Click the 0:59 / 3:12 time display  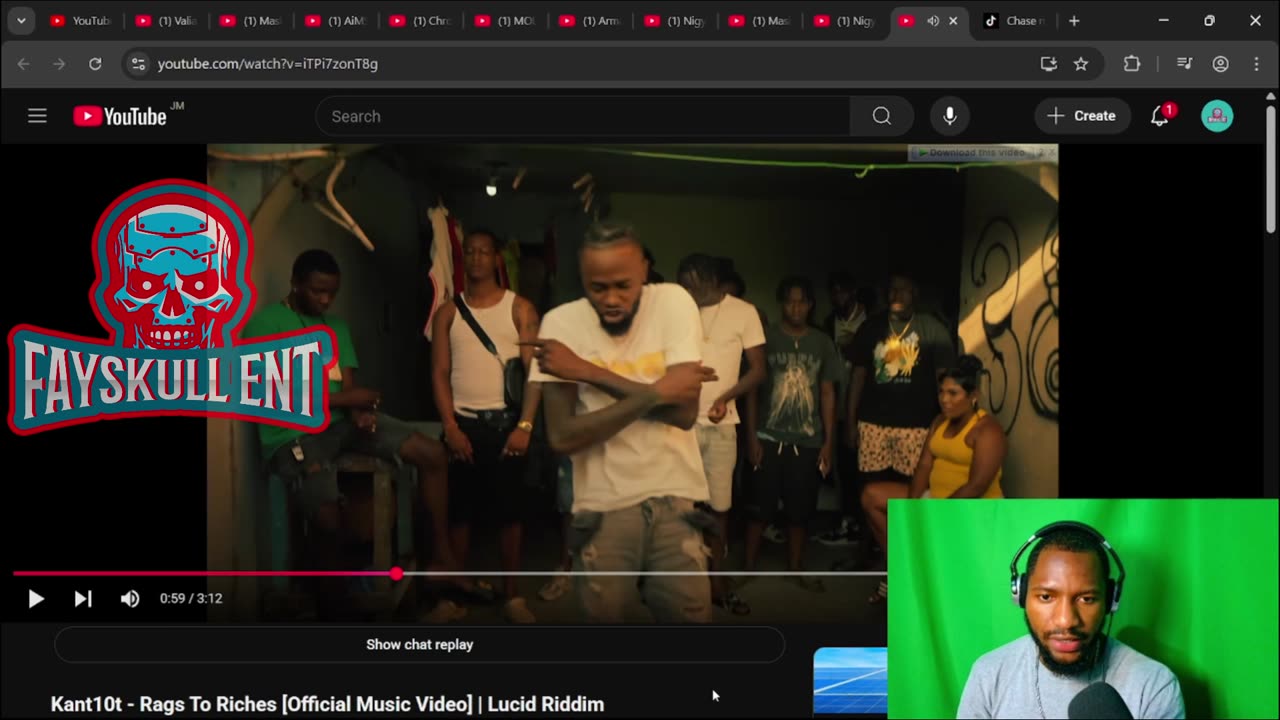(x=191, y=599)
